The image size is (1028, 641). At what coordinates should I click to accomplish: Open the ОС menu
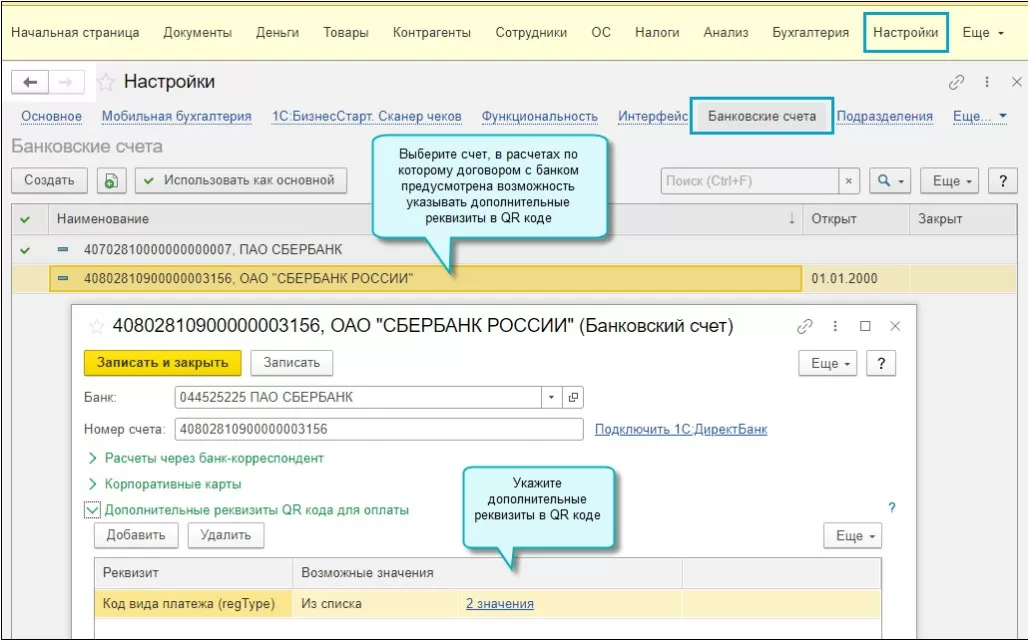[x=601, y=32]
